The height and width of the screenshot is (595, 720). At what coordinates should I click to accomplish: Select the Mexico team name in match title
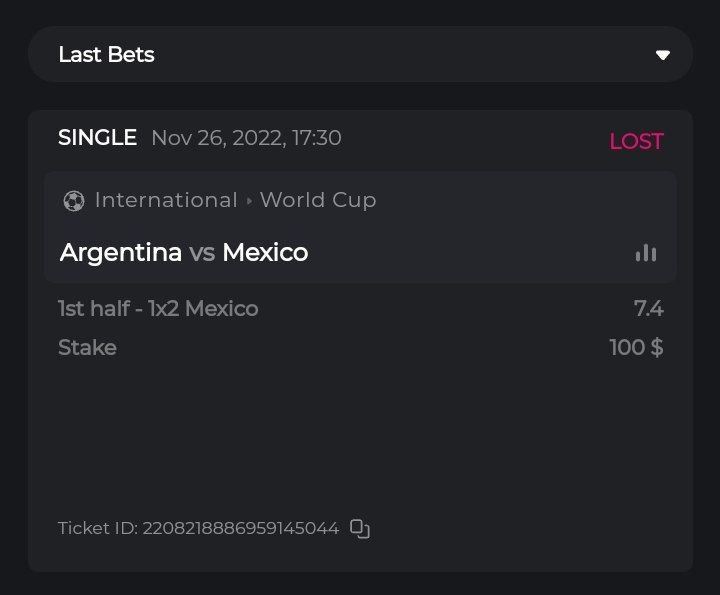(x=265, y=252)
